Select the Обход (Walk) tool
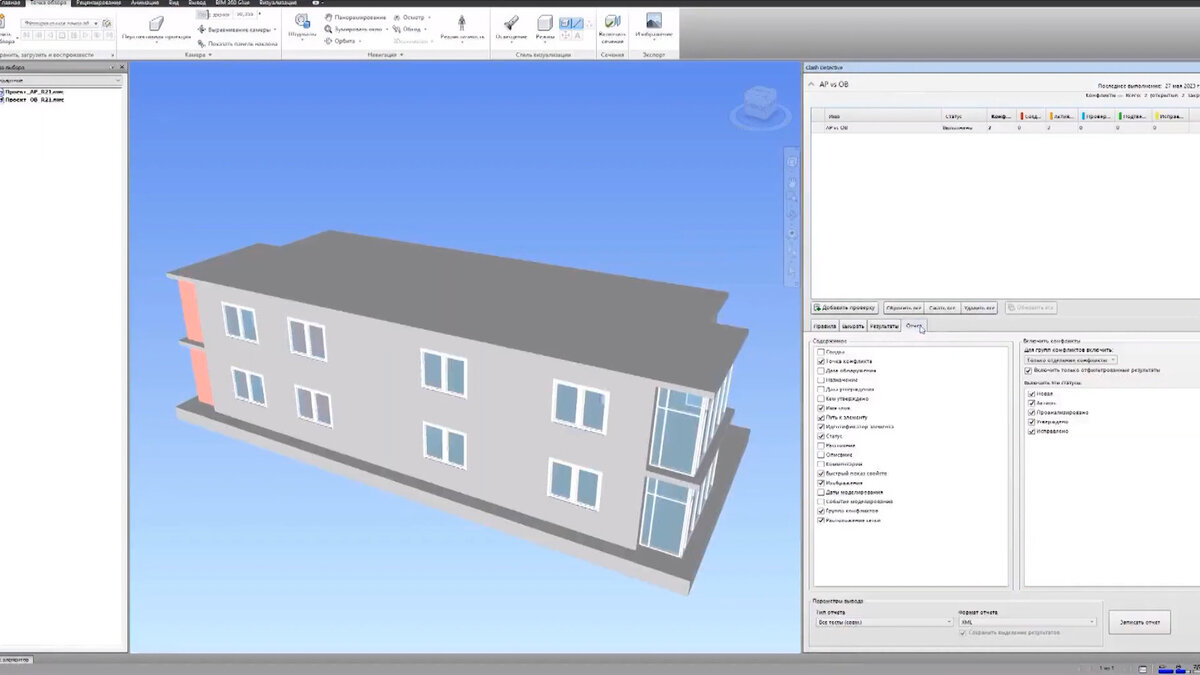This screenshot has width=1200, height=675. pyautogui.click(x=411, y=29)
